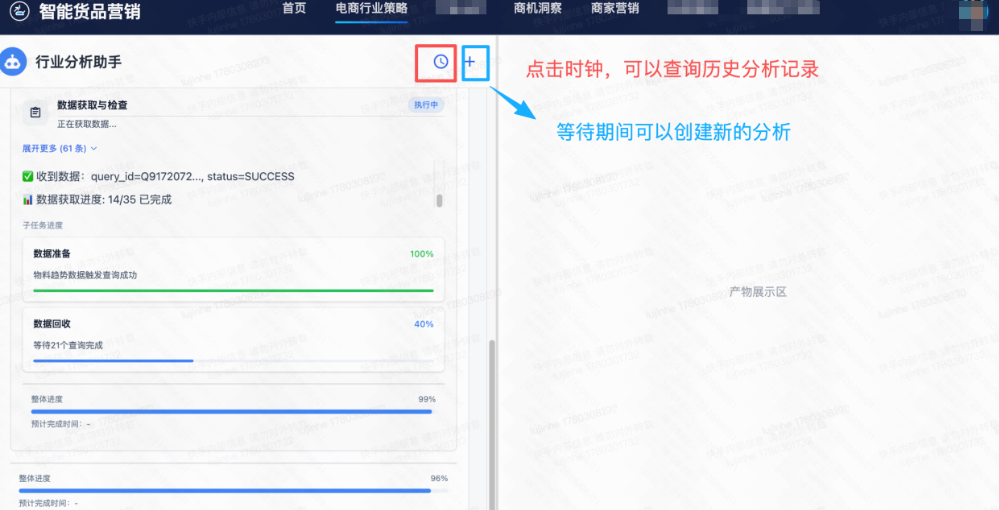Open the 商机洞察 tab

pos(538,8)
